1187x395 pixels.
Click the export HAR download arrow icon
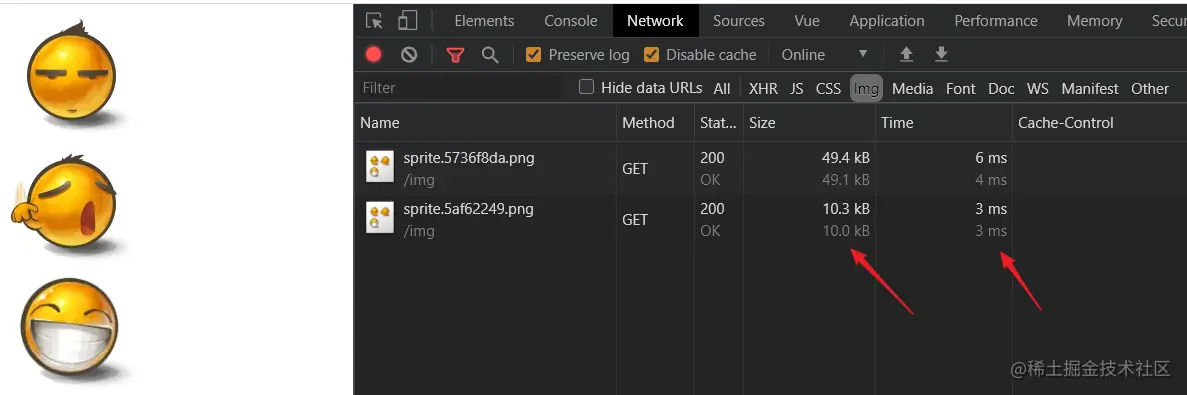click(x=941, y=54)
